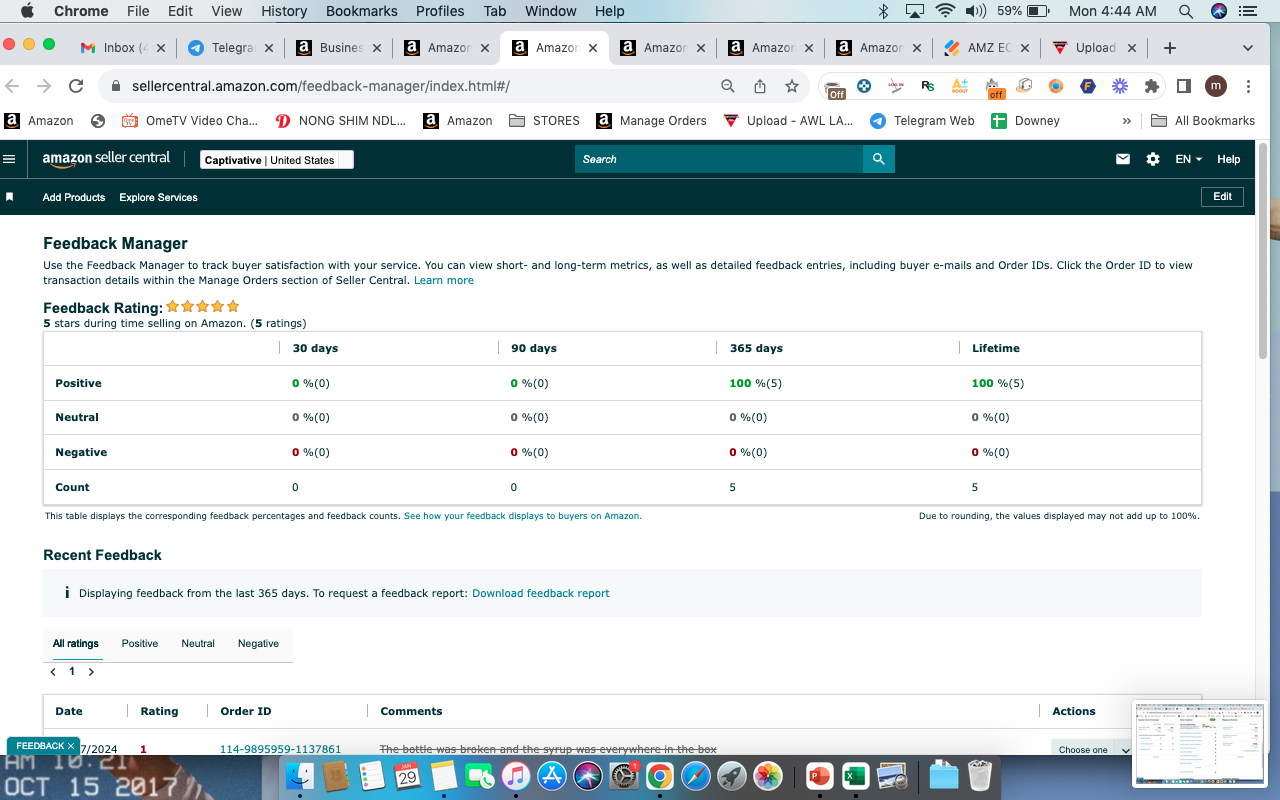Go to the next feedback page arrow

pyautogui.click(x=91, y=672)
